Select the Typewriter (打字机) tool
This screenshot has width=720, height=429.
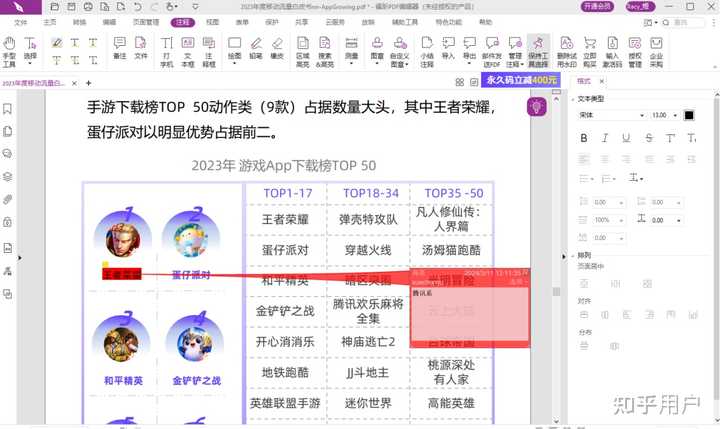tap(167, 52)
